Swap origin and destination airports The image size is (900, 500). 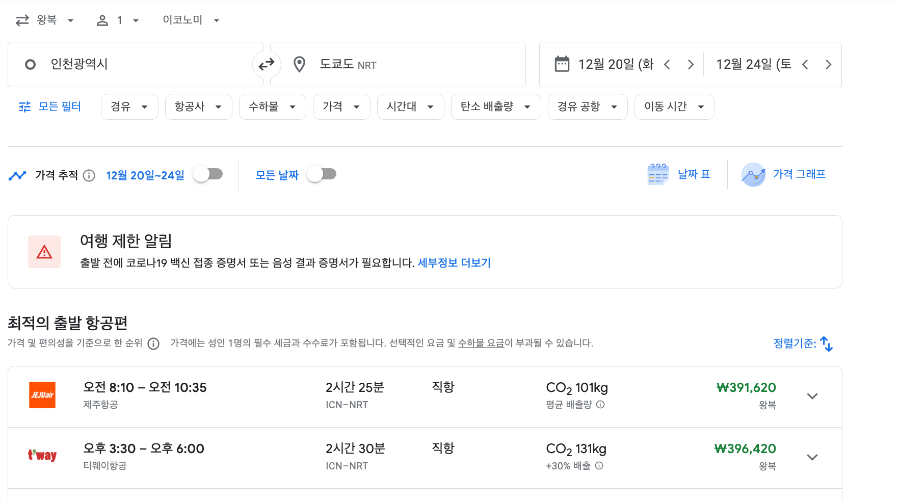pos(266,64)
